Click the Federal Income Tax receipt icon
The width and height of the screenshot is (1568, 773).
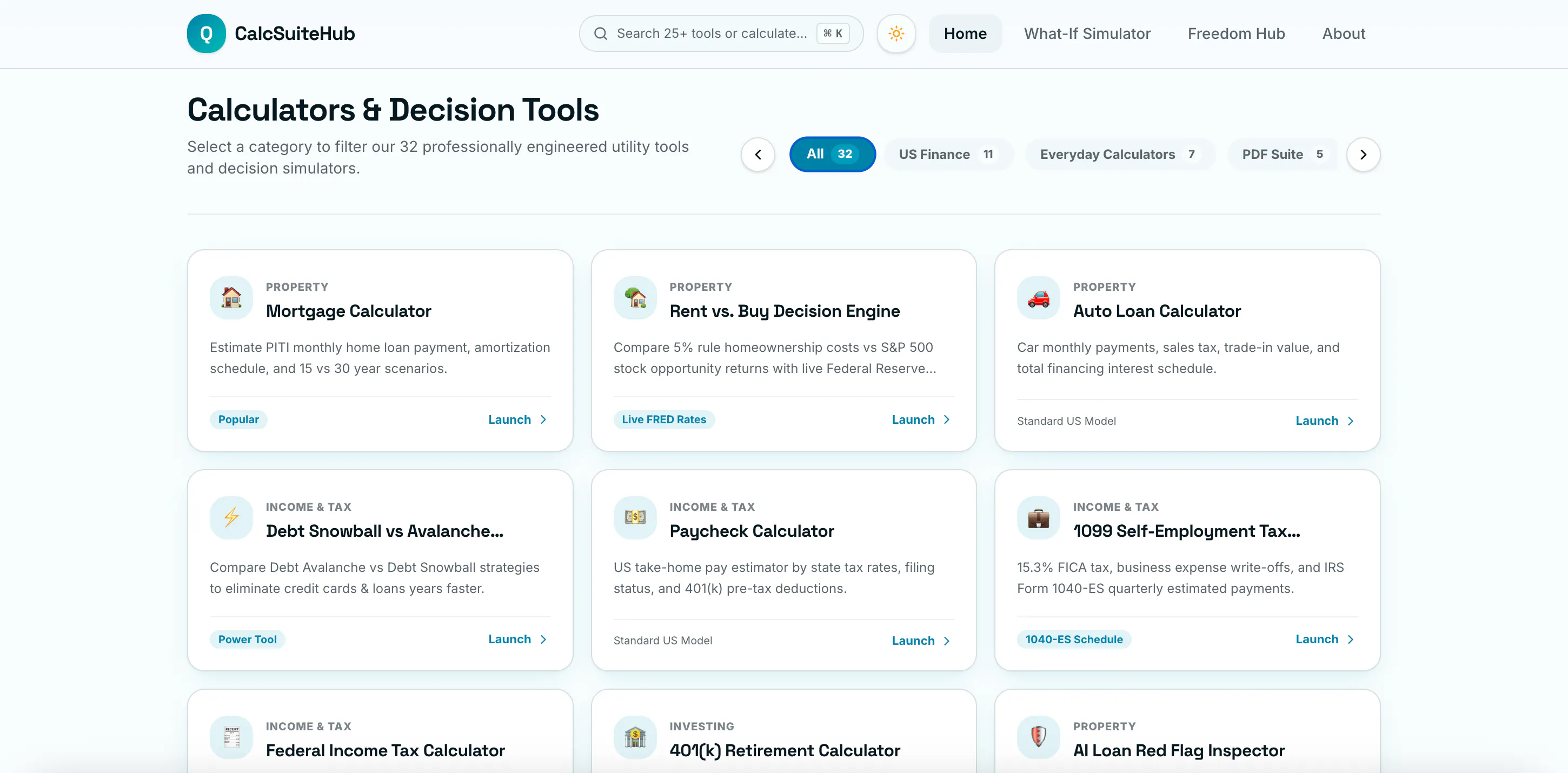(x=231, y=737)
